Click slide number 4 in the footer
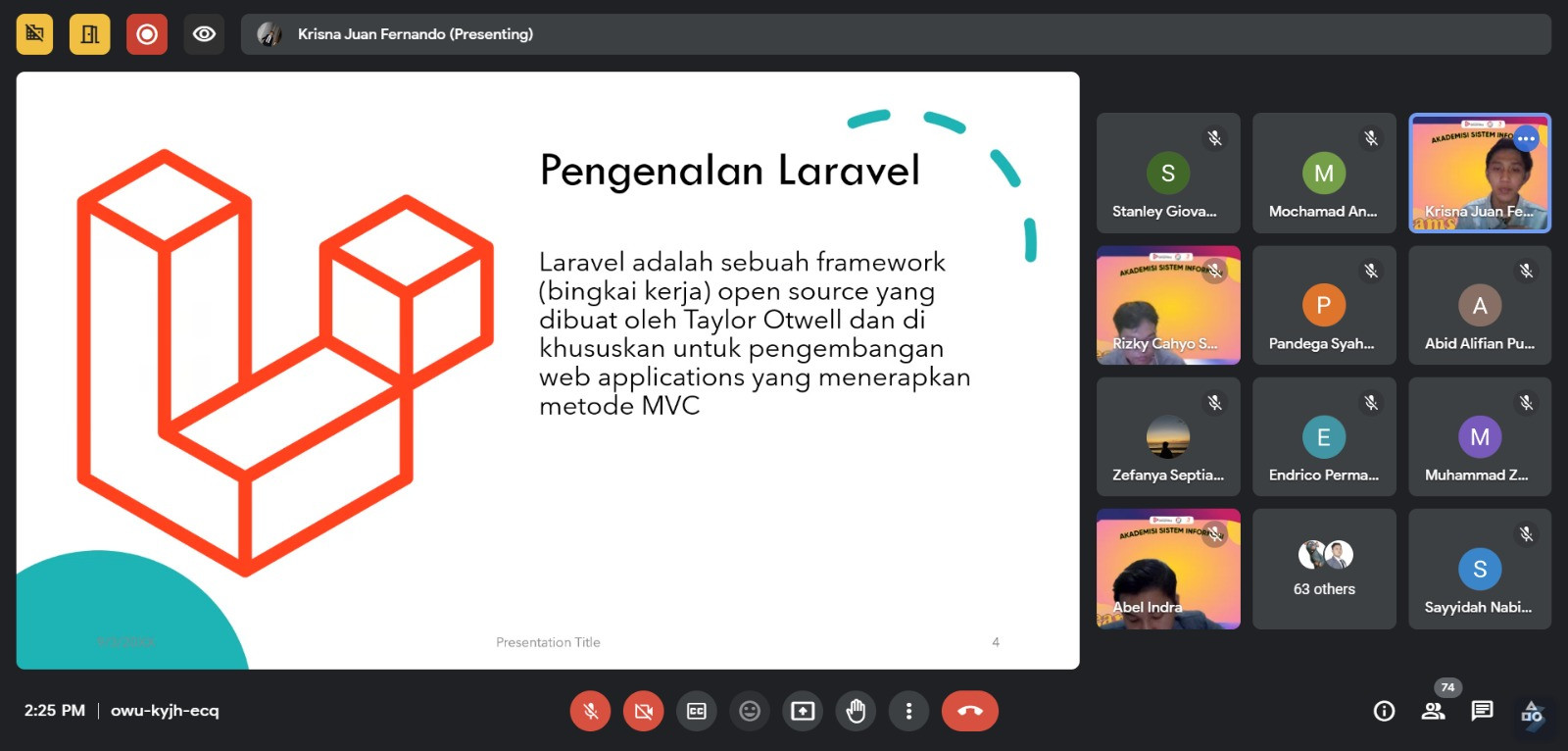 click(996, 642)
